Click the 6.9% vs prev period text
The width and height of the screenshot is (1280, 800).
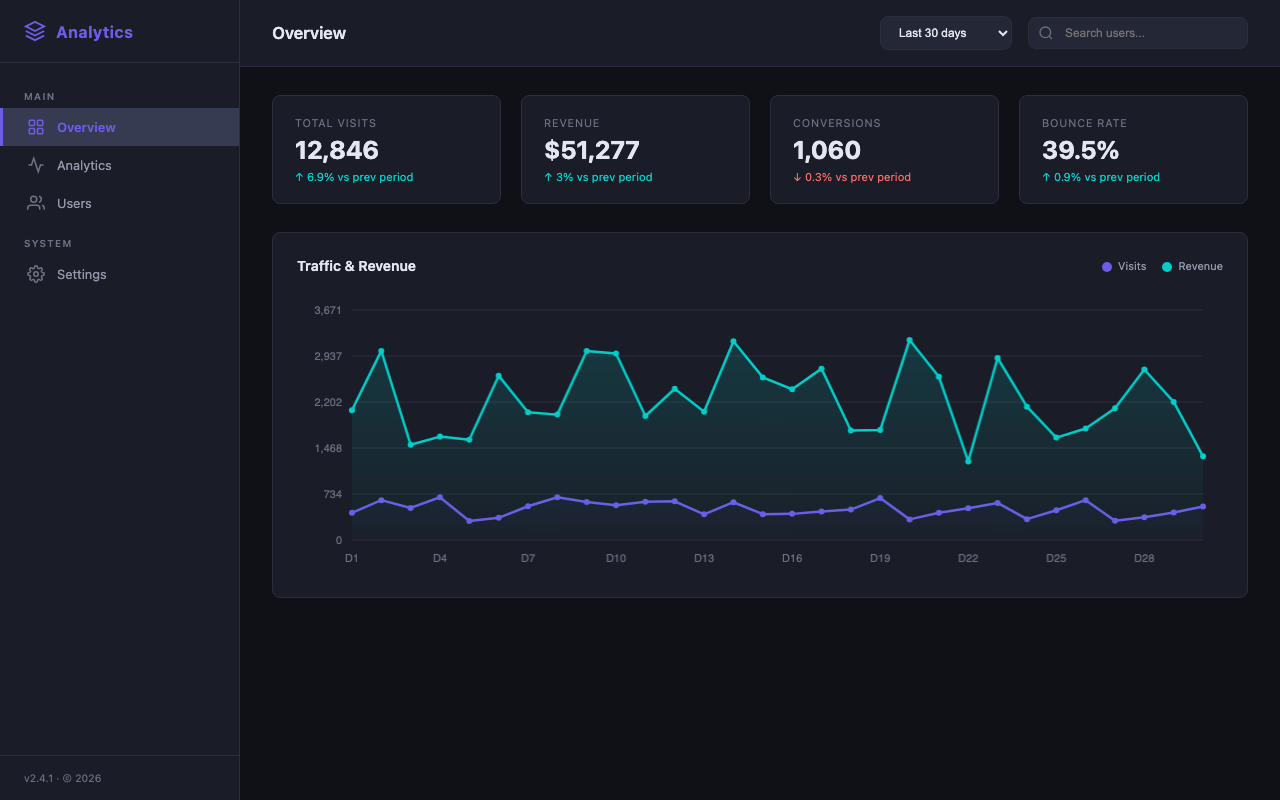click(354, 177)
